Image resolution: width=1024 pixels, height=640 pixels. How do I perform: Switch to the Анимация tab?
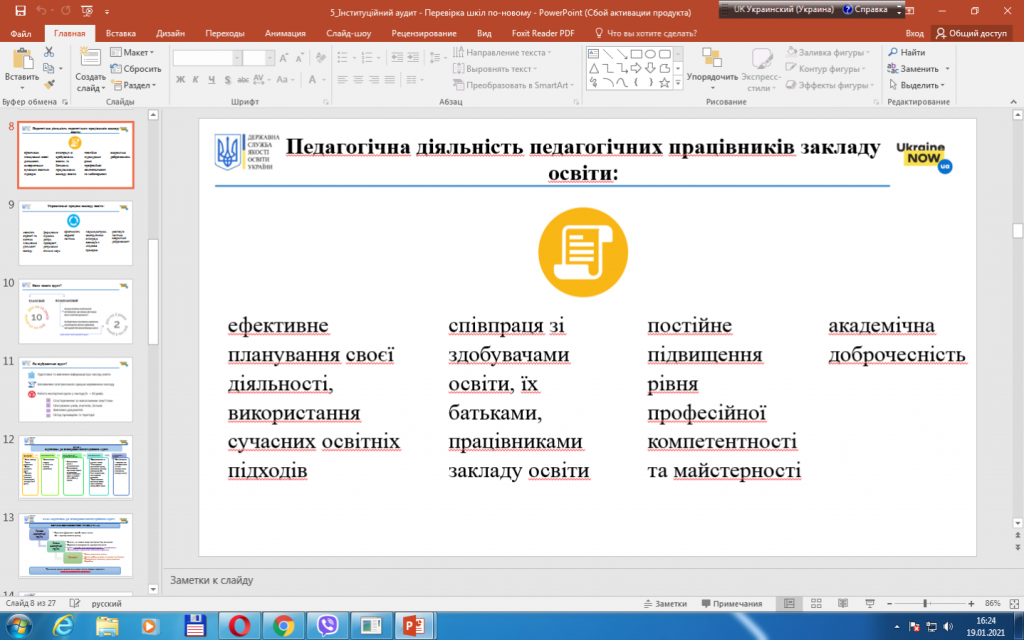click(285, 33)
